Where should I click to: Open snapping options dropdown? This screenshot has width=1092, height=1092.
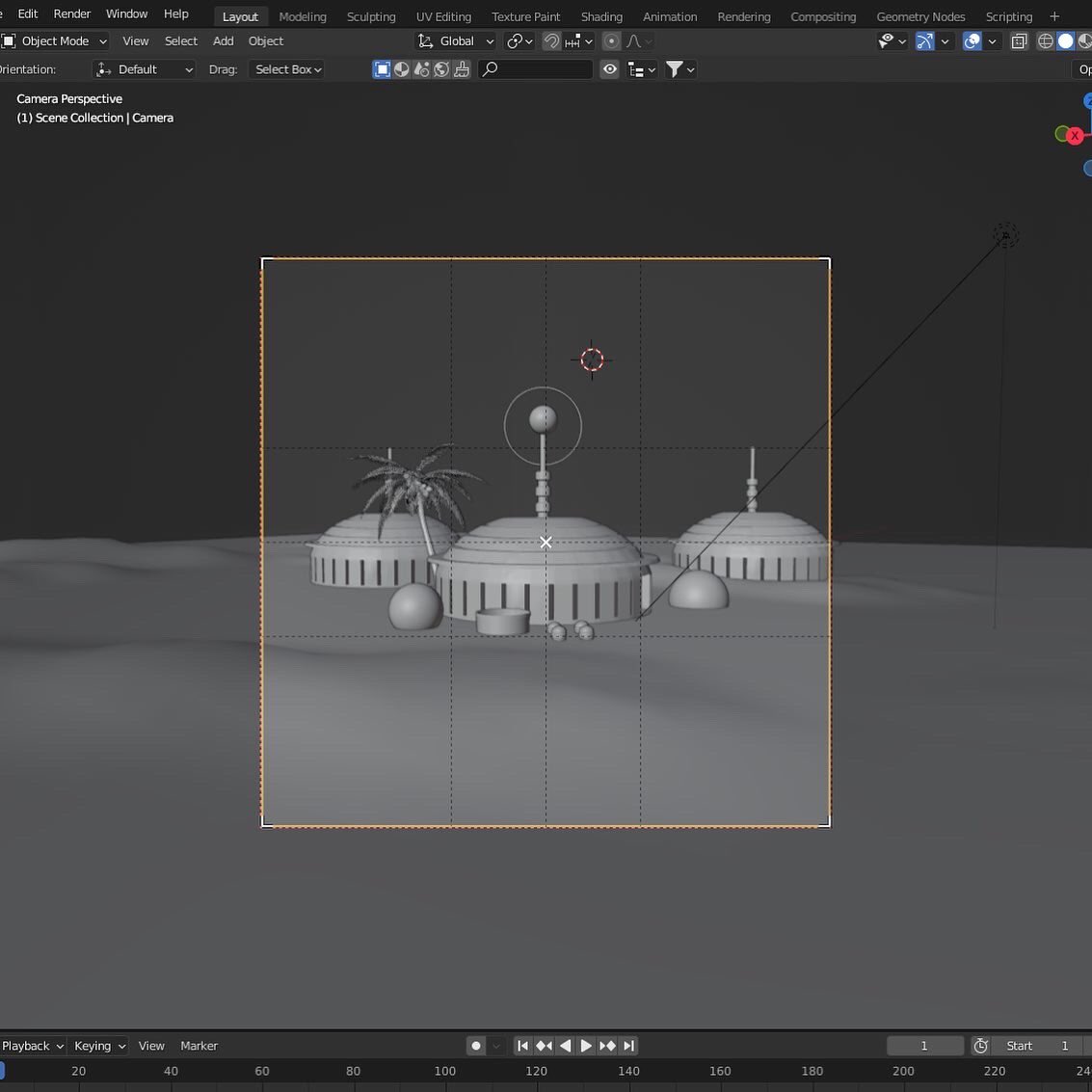pyautogui.click(x=578, y=41)
